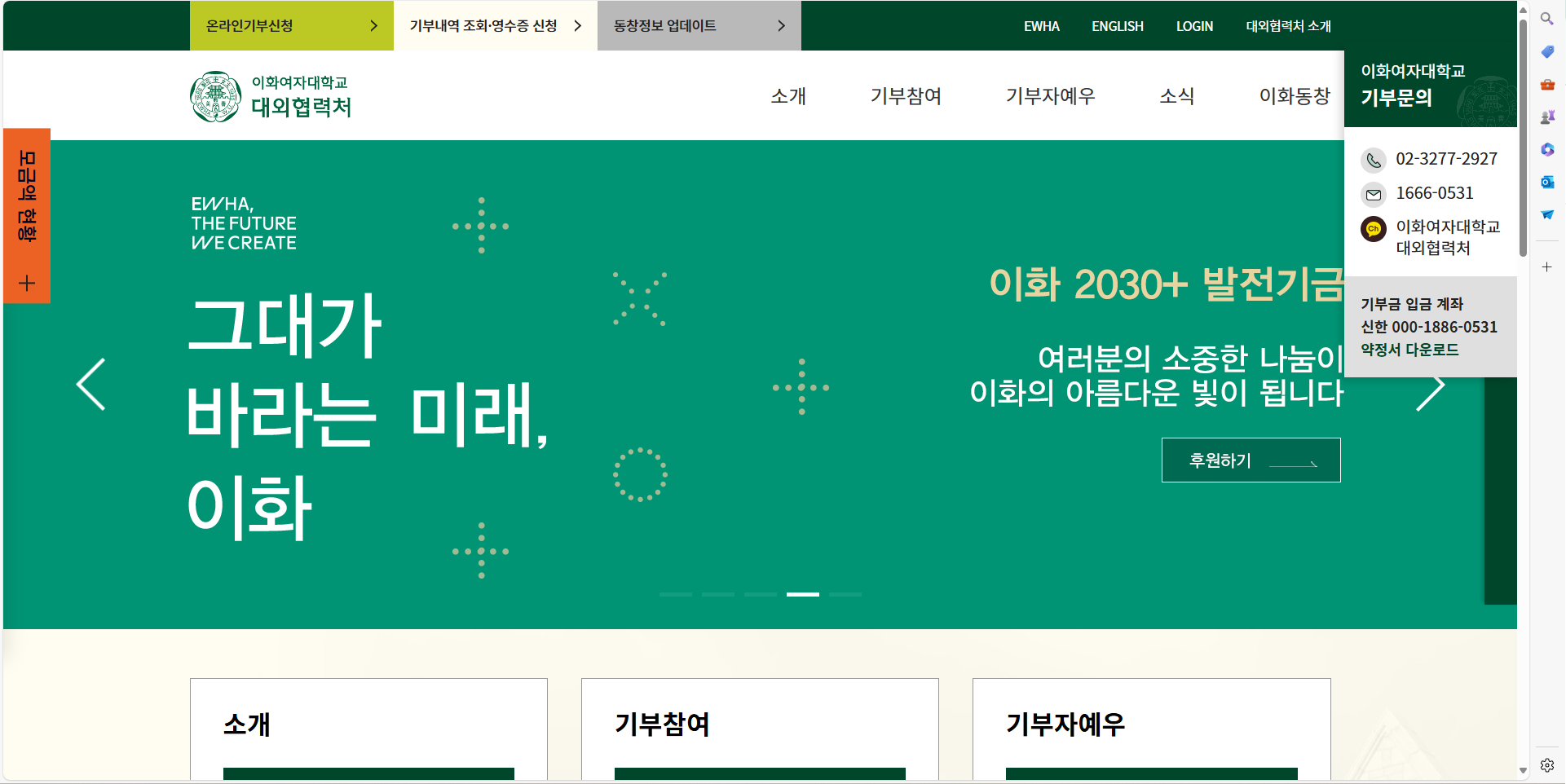Expand 모금액 현황 panel with plus icon
Viewport: 1566px width, 784px height.
click(x=27, y=283)
